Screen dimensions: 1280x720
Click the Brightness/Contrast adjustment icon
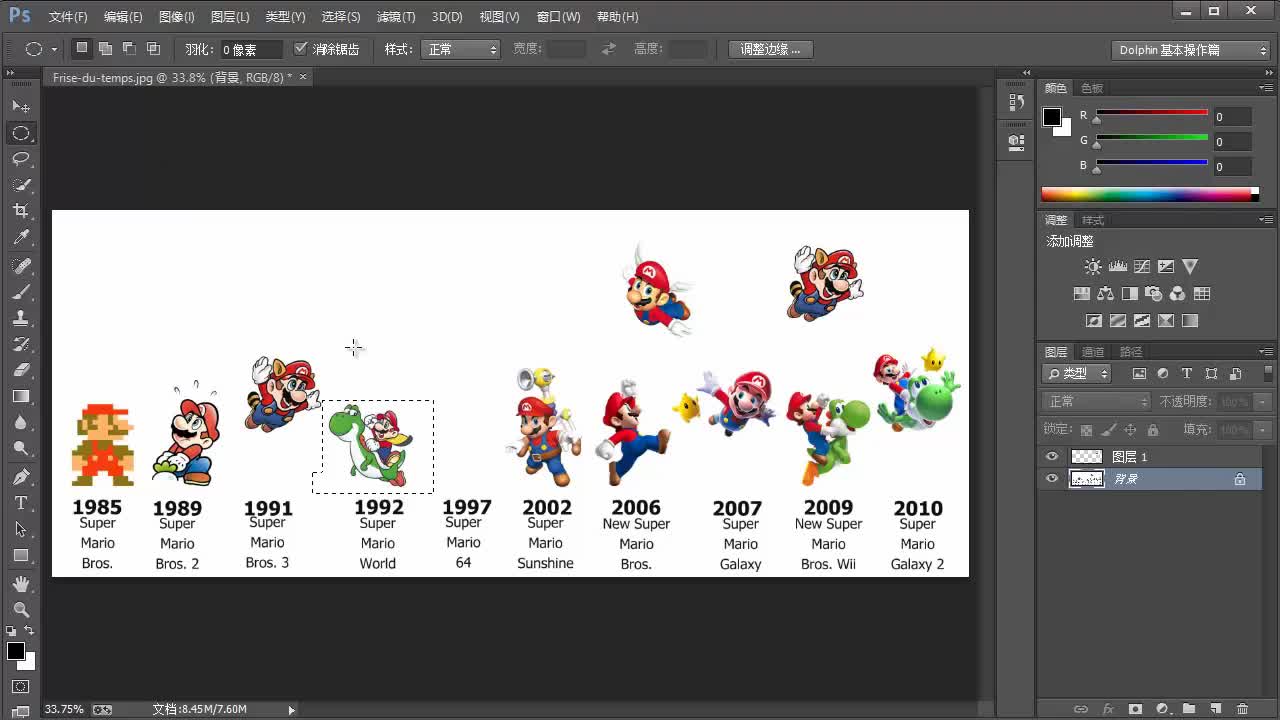[x=1093, y=264]
